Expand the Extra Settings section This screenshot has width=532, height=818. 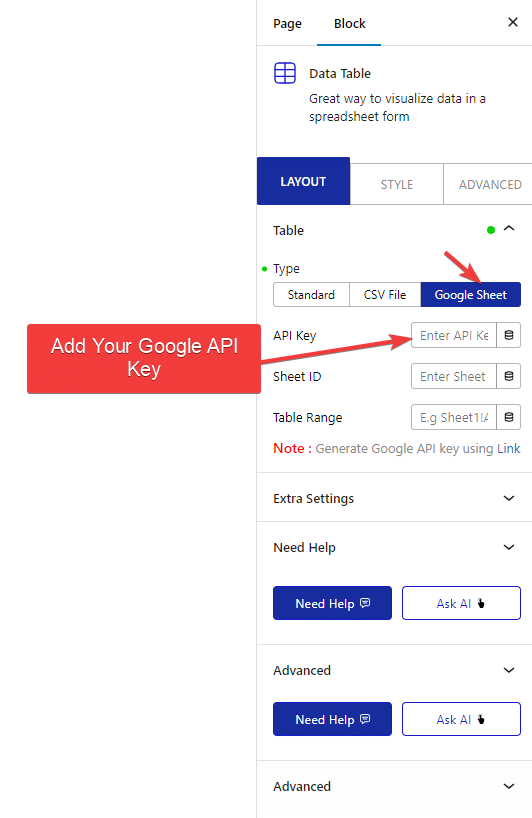point(394,498)
